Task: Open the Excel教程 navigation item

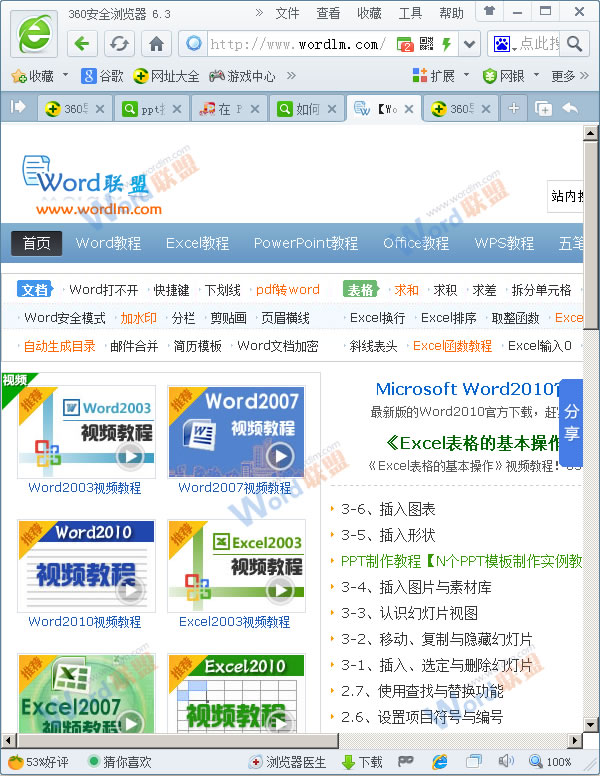Action: point(197,243)
